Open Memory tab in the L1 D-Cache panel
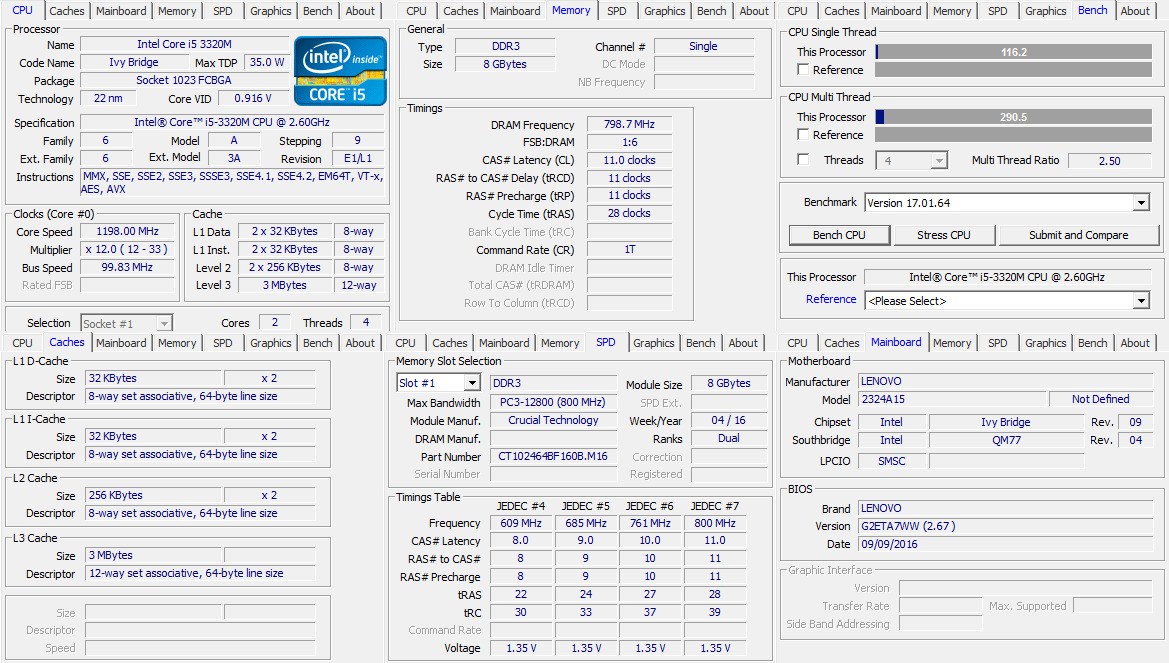Image resolution: width=1169 pixels, height=663 pixels. pos(177,343)
